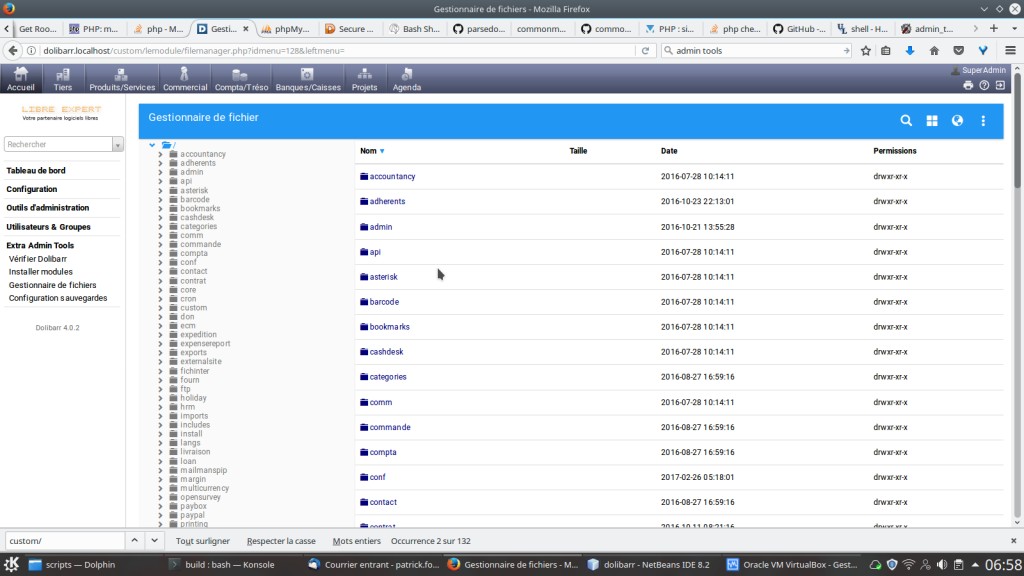Click the find bar text field
This screenshot has height=576, width=1024.
coord(65,541)
